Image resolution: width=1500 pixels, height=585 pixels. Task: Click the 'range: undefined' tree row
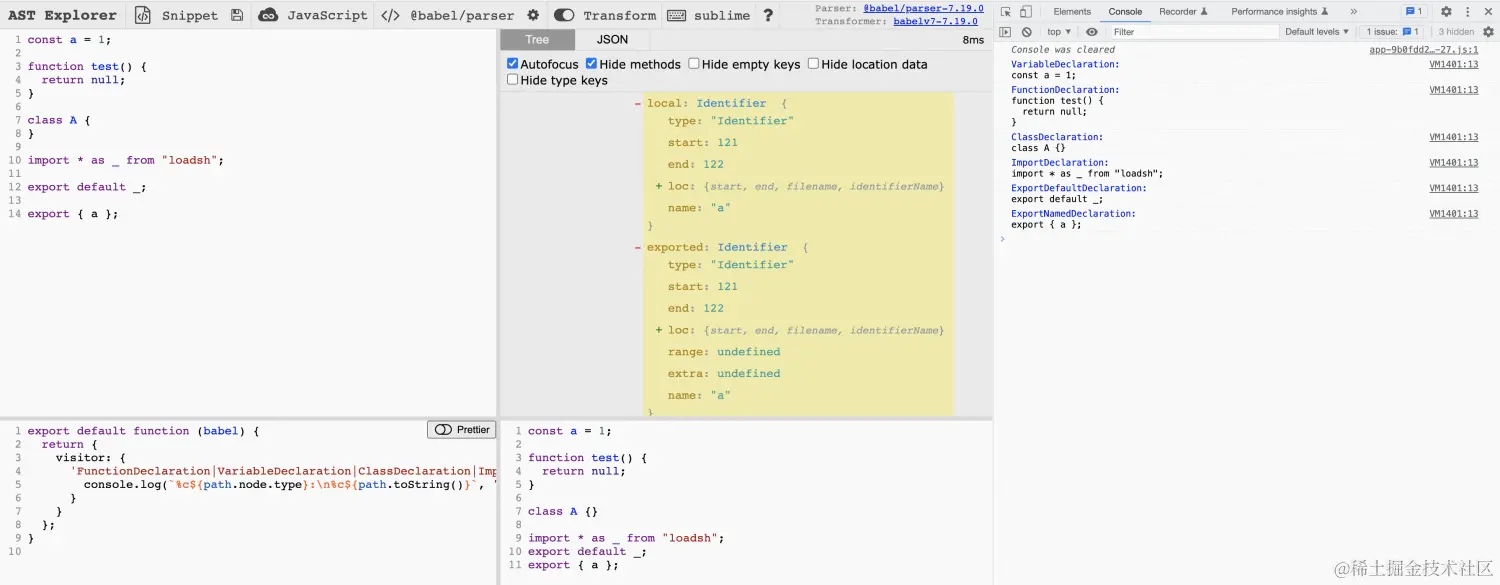(x=724, y=352)
